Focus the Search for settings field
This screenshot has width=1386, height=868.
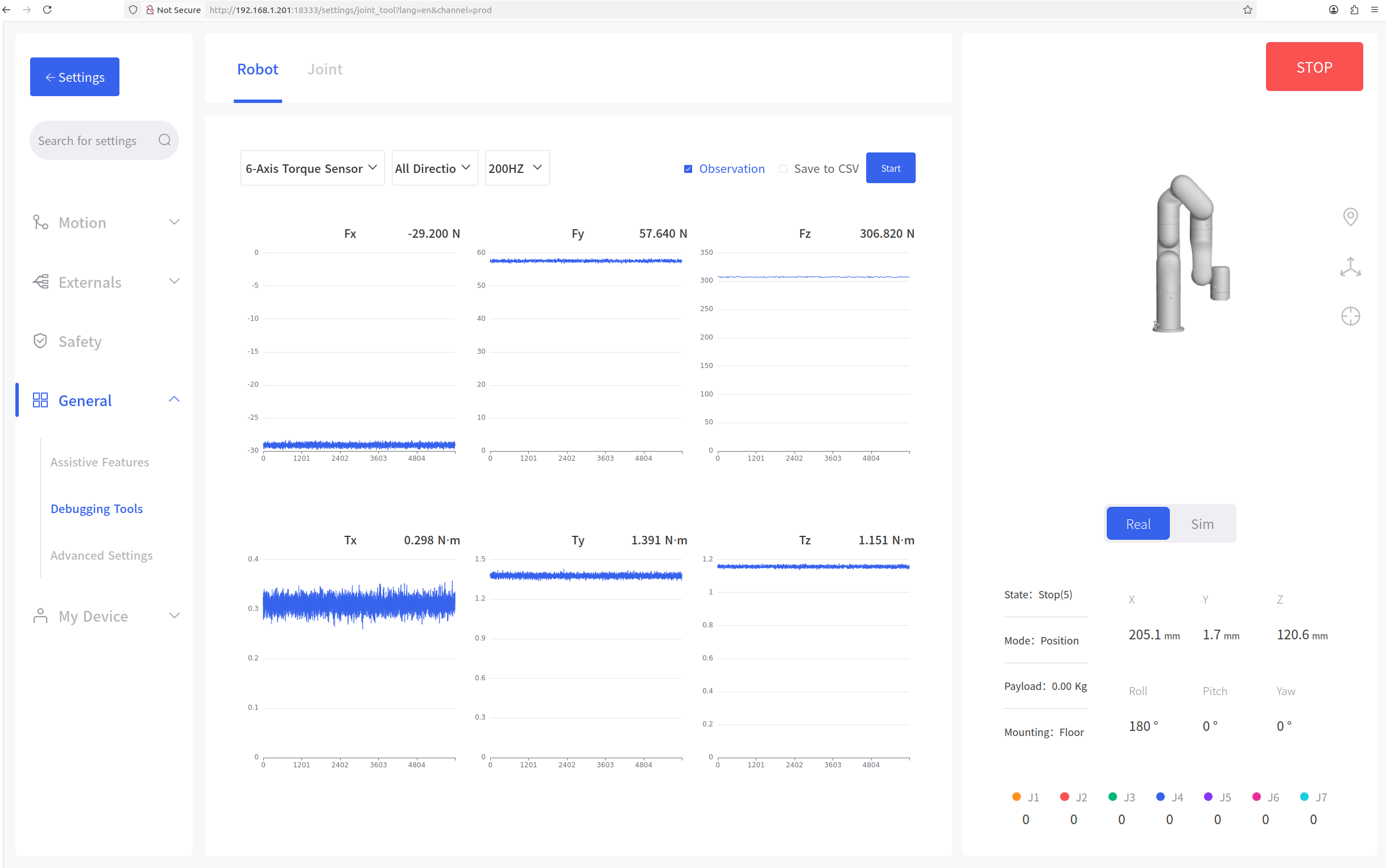[x=104, y=140]
